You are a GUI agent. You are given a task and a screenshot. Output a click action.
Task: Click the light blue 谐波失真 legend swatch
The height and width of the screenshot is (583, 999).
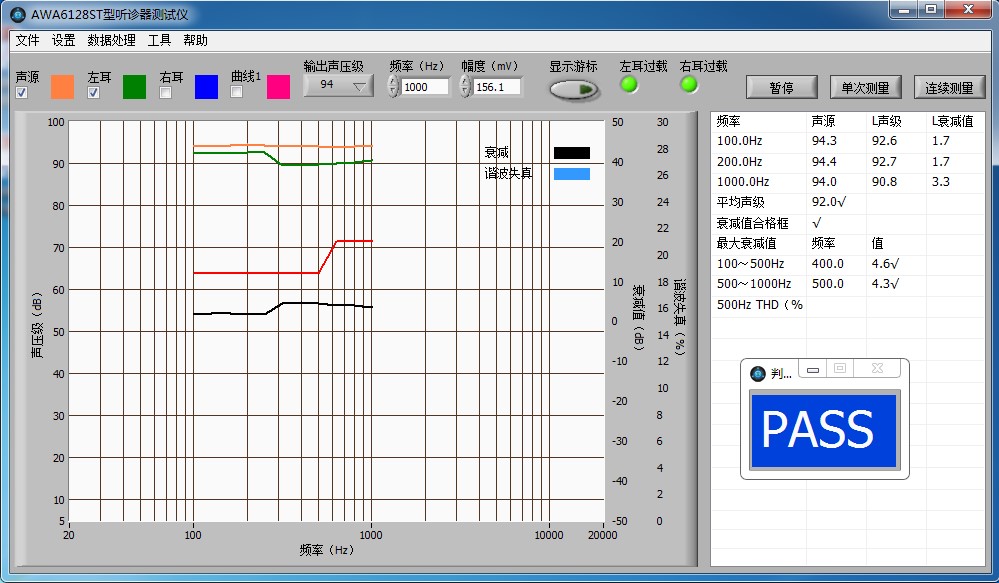(571, 174)
